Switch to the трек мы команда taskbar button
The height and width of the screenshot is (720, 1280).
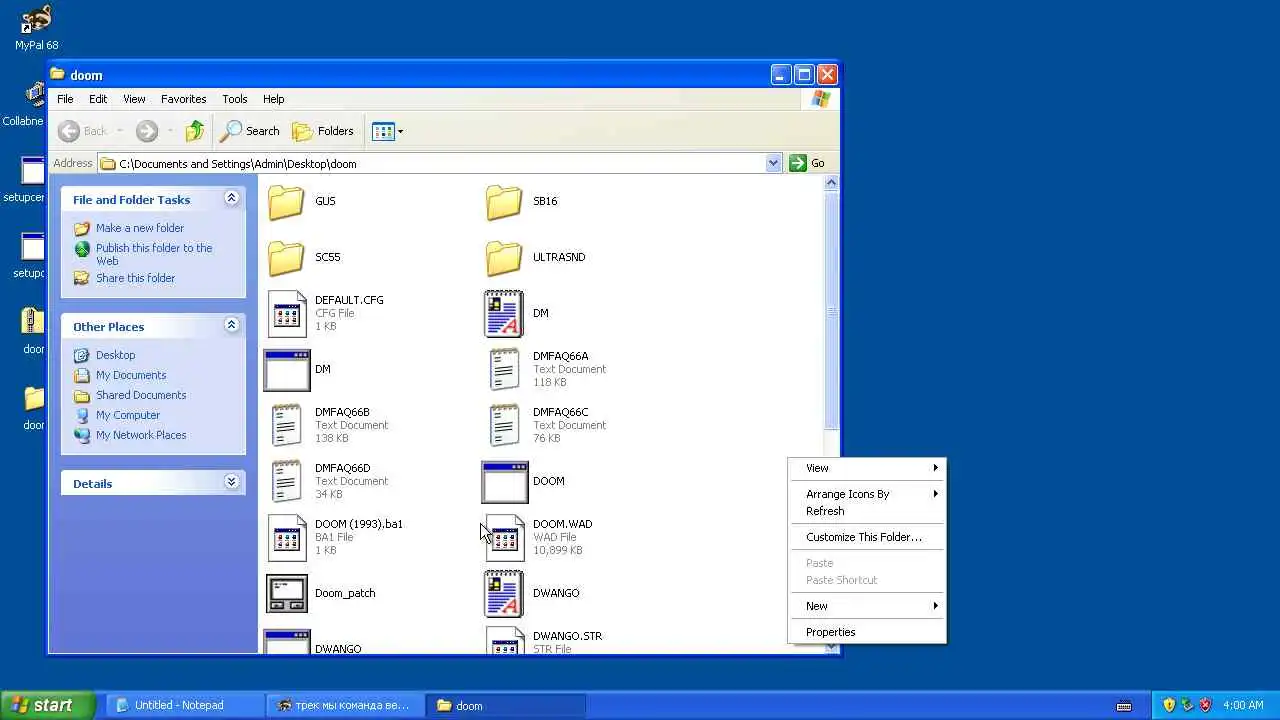(346, 705)
